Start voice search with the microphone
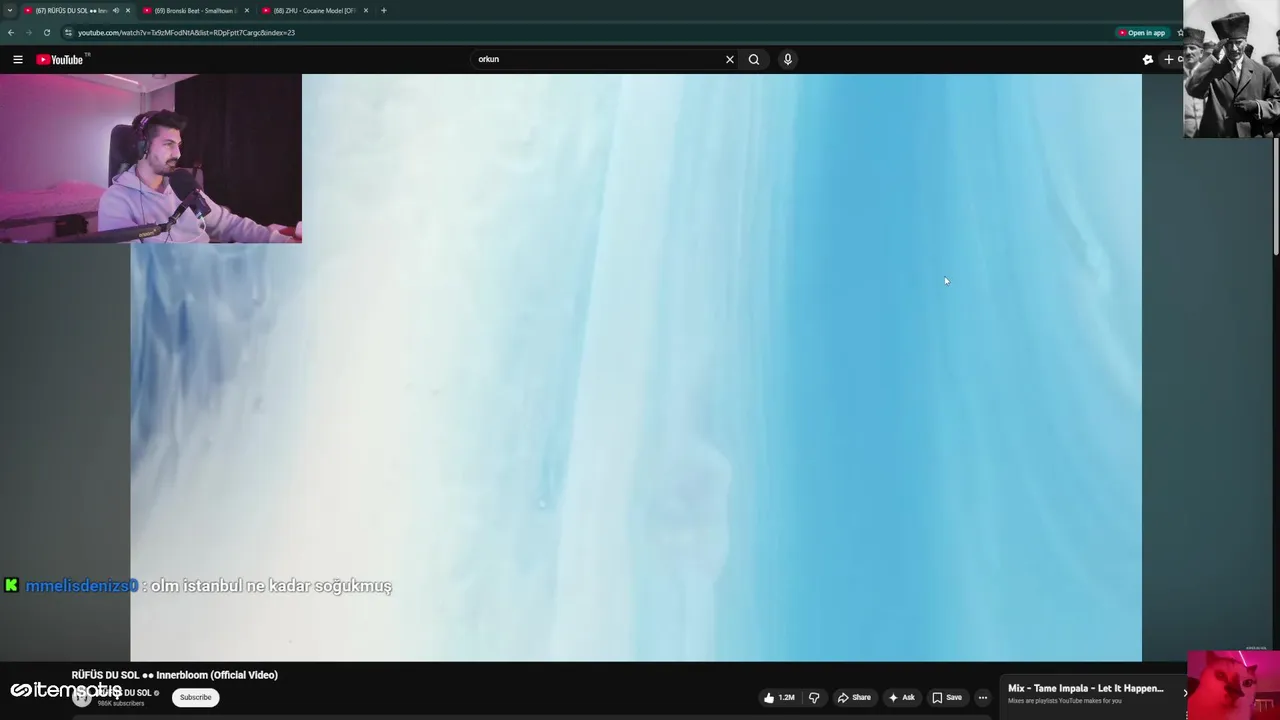 pos(788,59)
